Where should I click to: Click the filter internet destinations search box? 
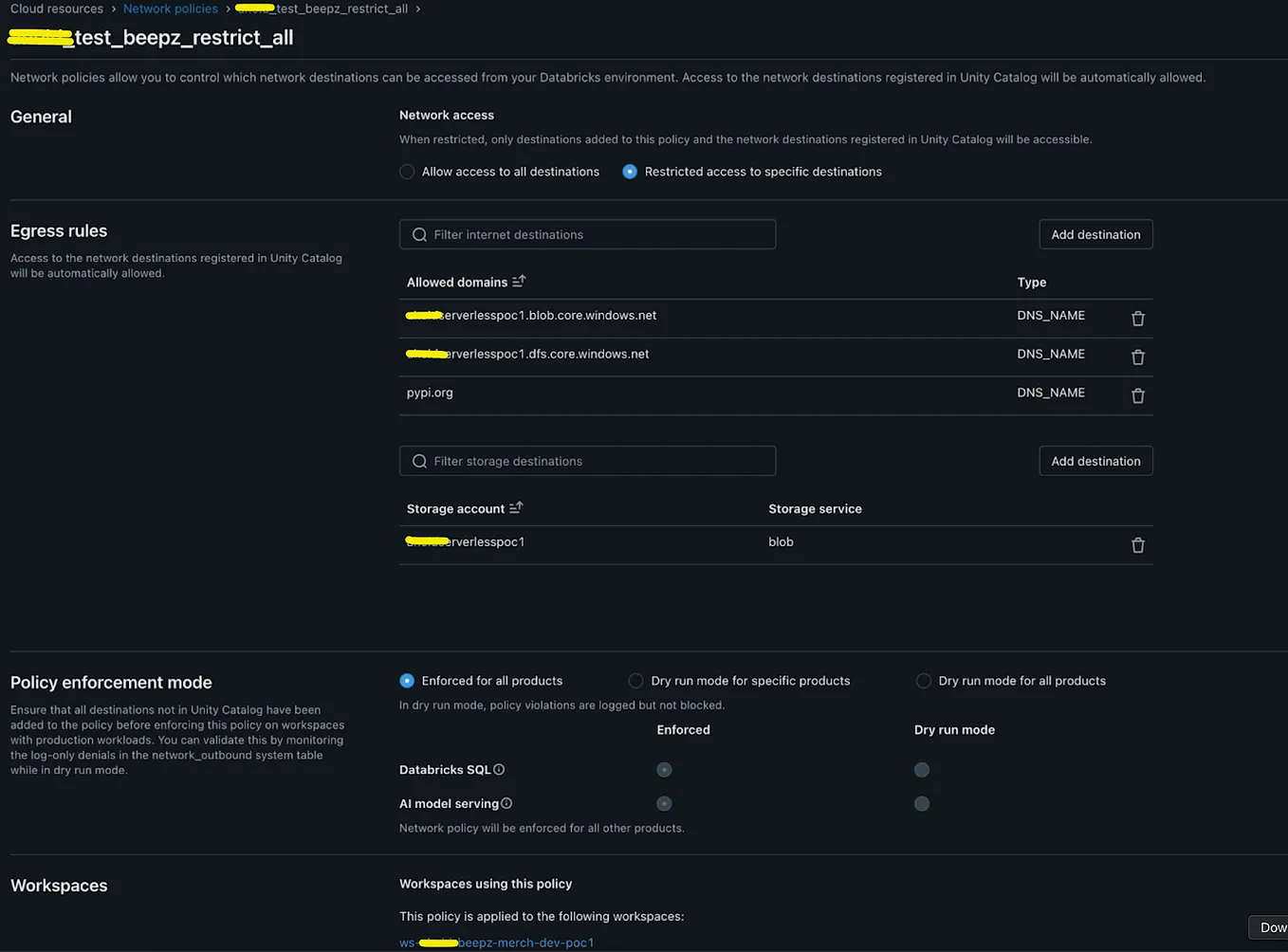[586, 234]
